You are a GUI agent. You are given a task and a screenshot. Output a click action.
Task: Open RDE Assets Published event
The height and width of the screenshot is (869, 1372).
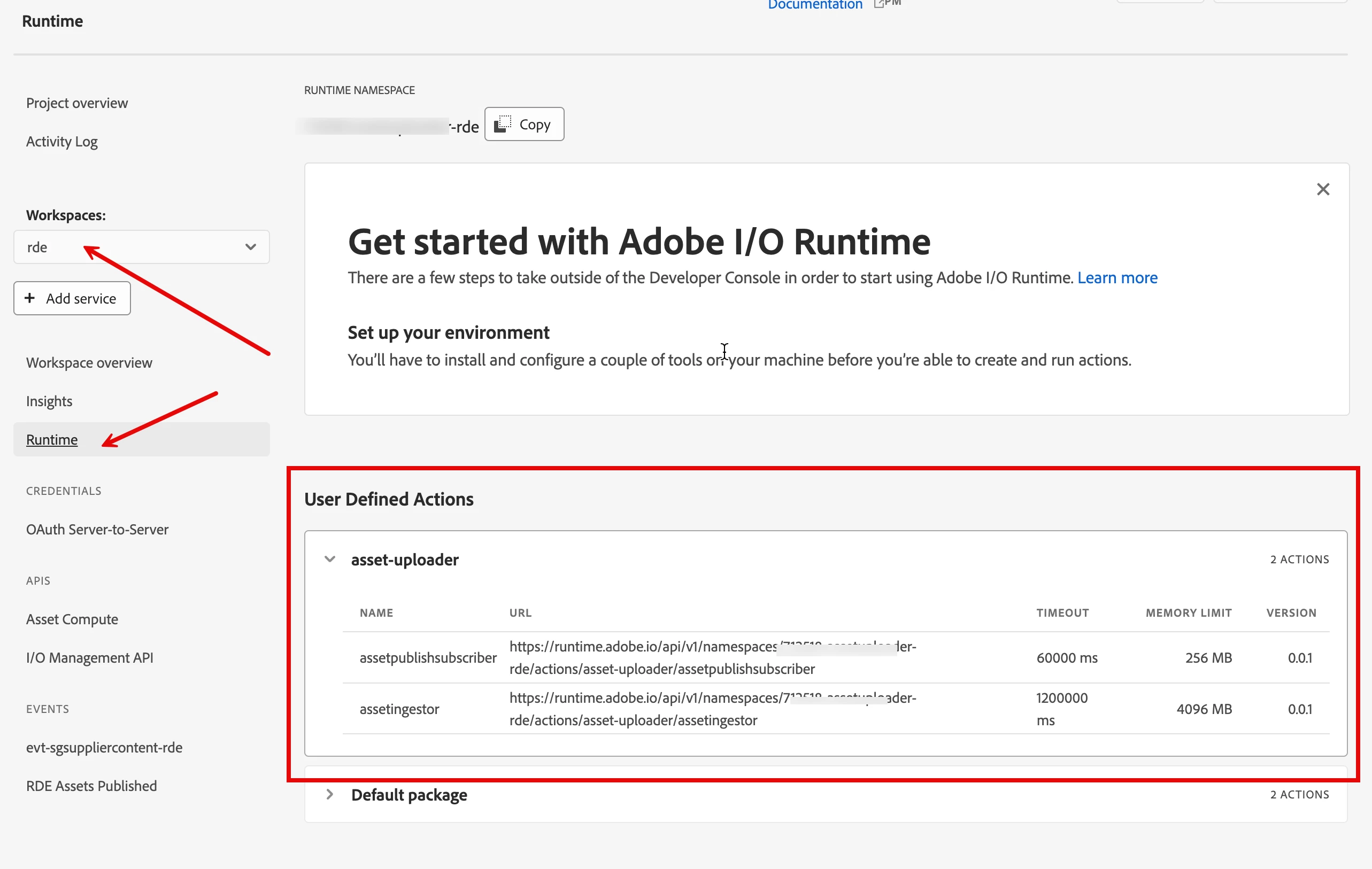click(91, 786)
